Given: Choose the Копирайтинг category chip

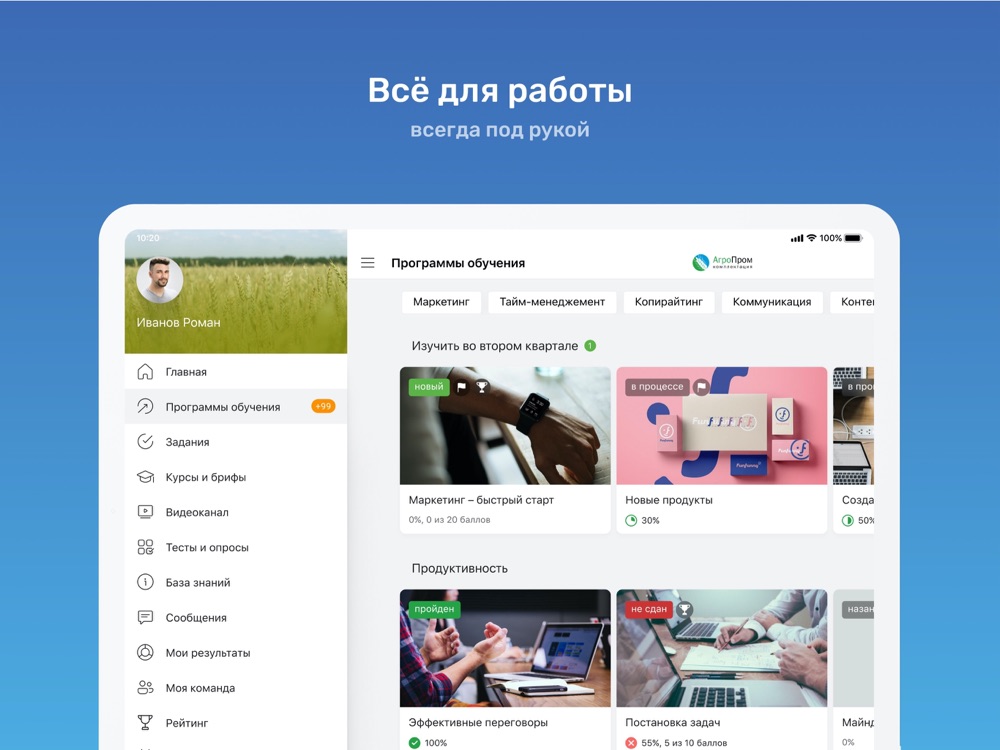Looking at the screenshot, I should click(669, 302).
